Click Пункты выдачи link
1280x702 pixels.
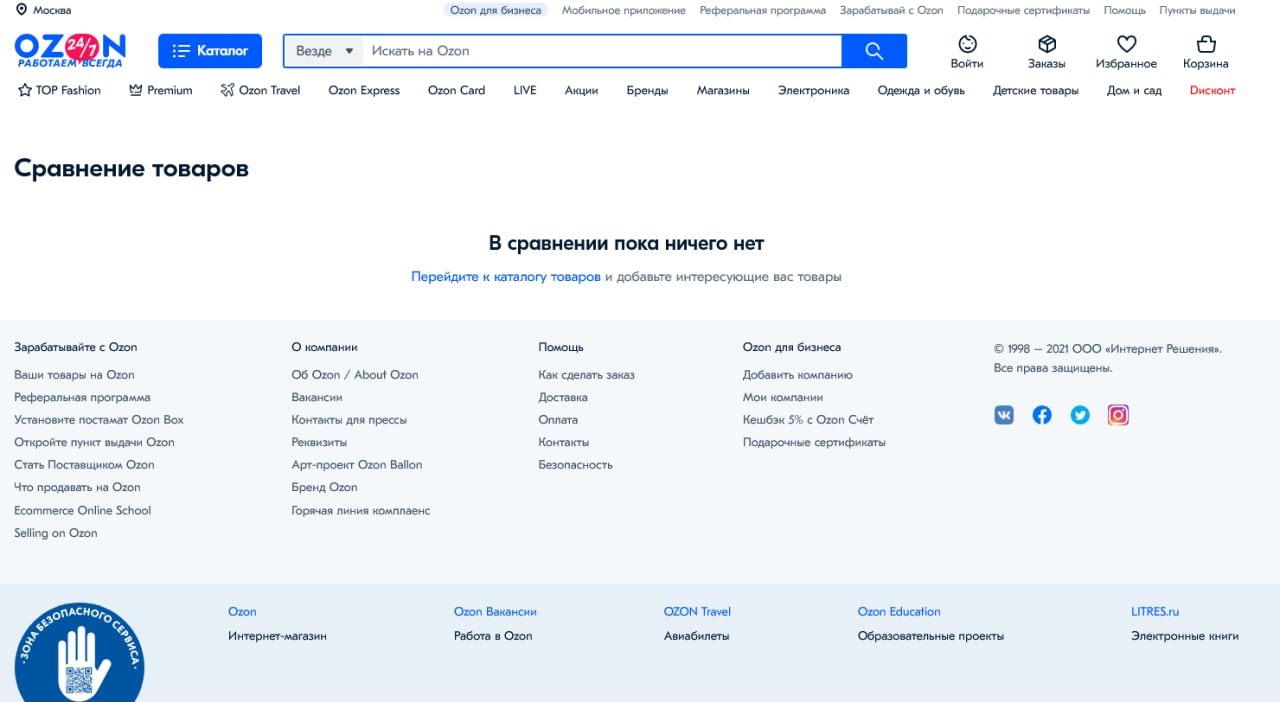pyautogui.click(x=1197, y=10)
